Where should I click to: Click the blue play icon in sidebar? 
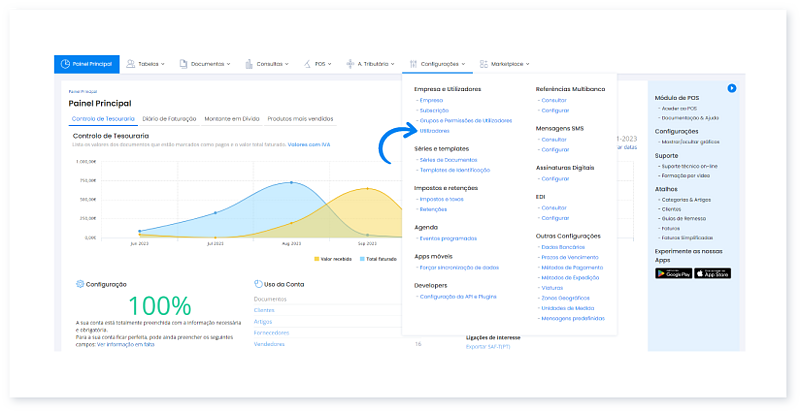click(x=732, y=88)
